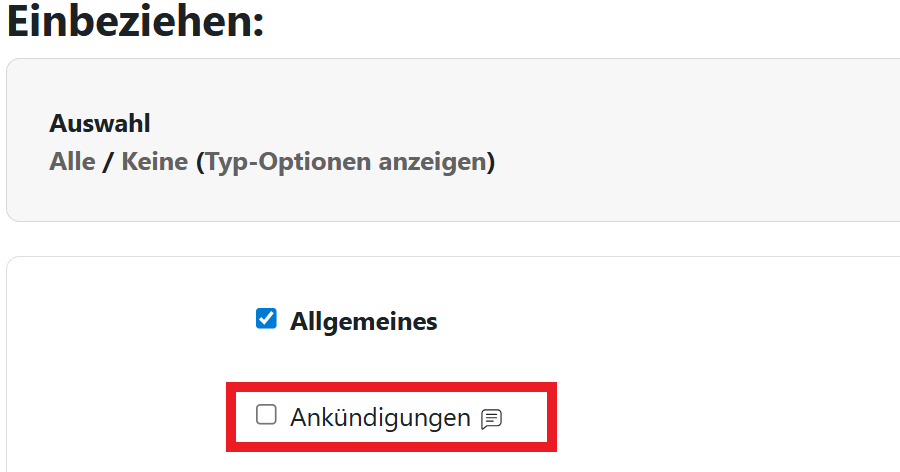Click the closing parenthesis after anzeigen
The width and height of the screenshot is (900, 472).
(x=491, y=161)
